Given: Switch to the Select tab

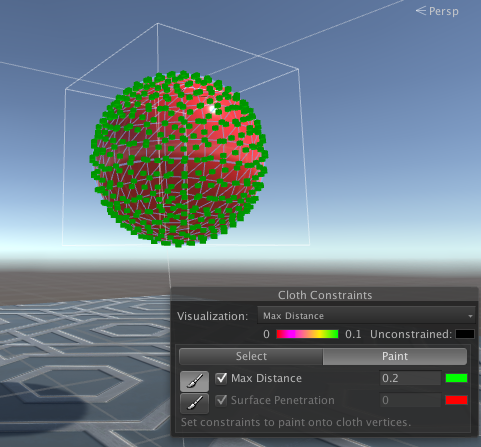Looking at the screenshot, I should pos(251,356).
